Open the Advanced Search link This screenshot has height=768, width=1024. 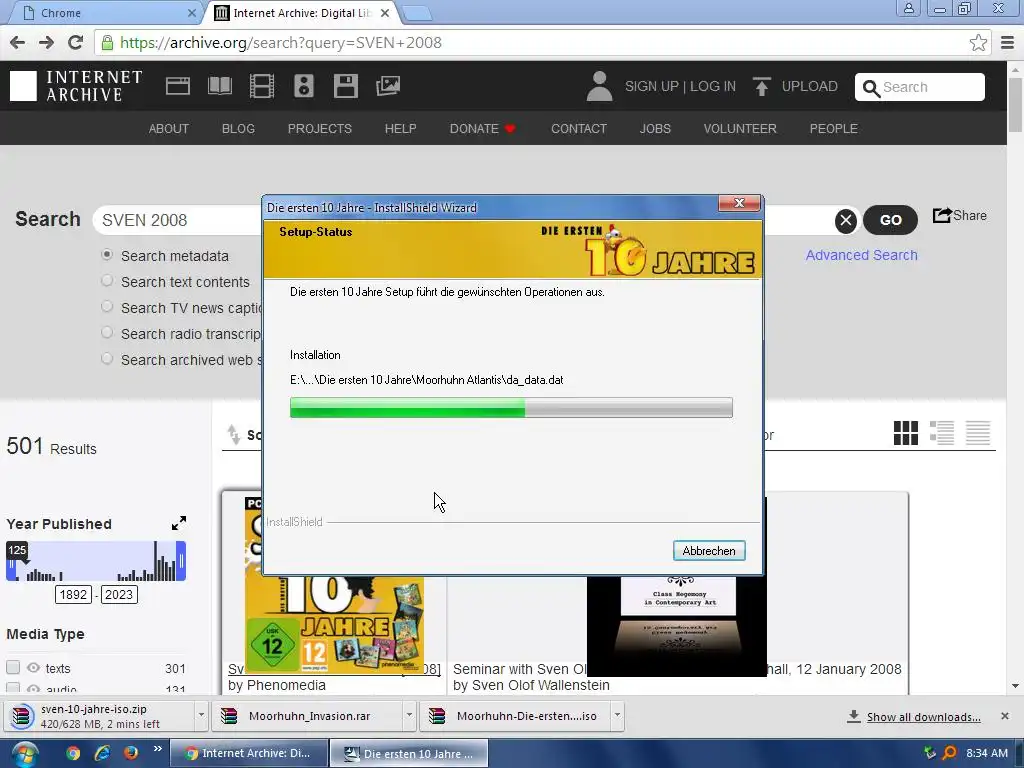coord(861,255)
